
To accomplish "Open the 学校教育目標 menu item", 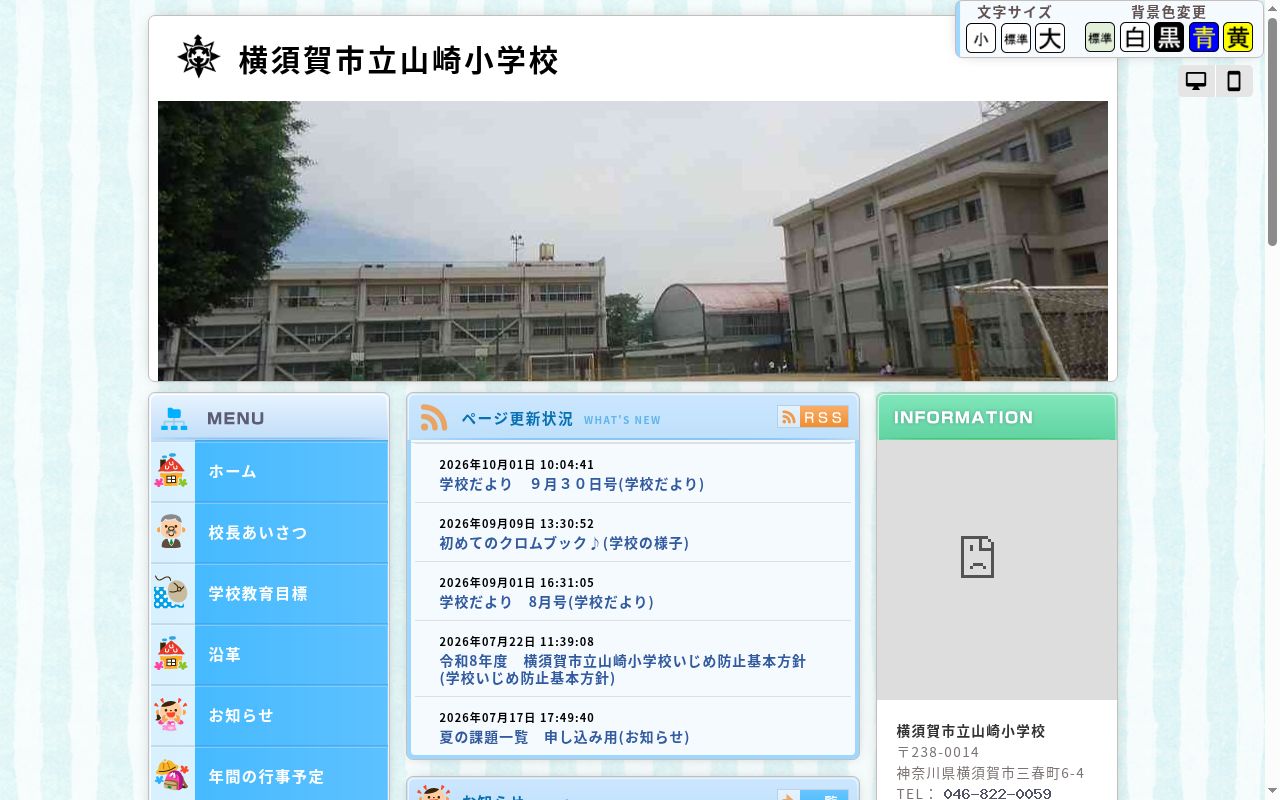I will (269, 594).
